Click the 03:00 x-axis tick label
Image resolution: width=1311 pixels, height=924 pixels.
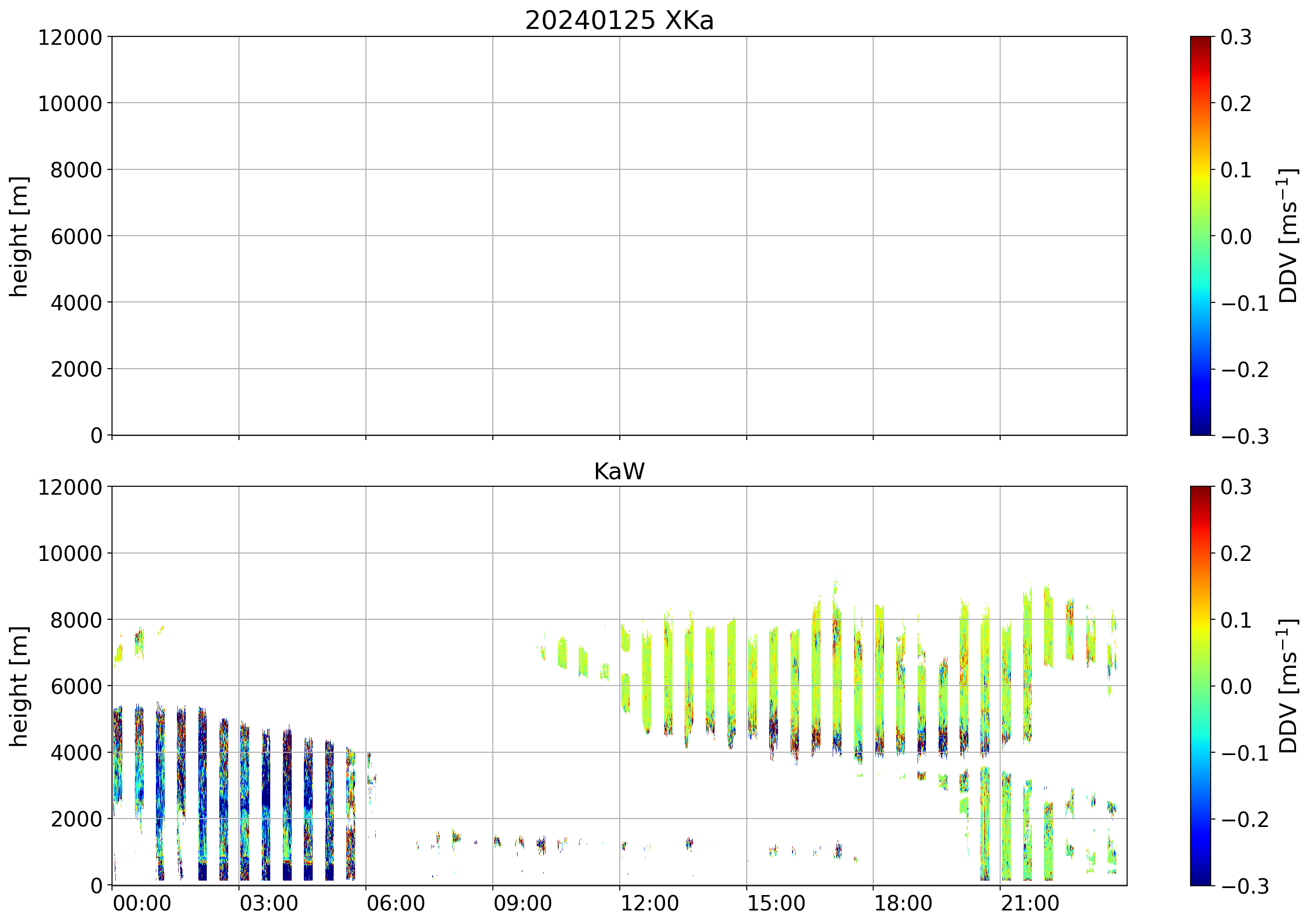coord(268,903)
